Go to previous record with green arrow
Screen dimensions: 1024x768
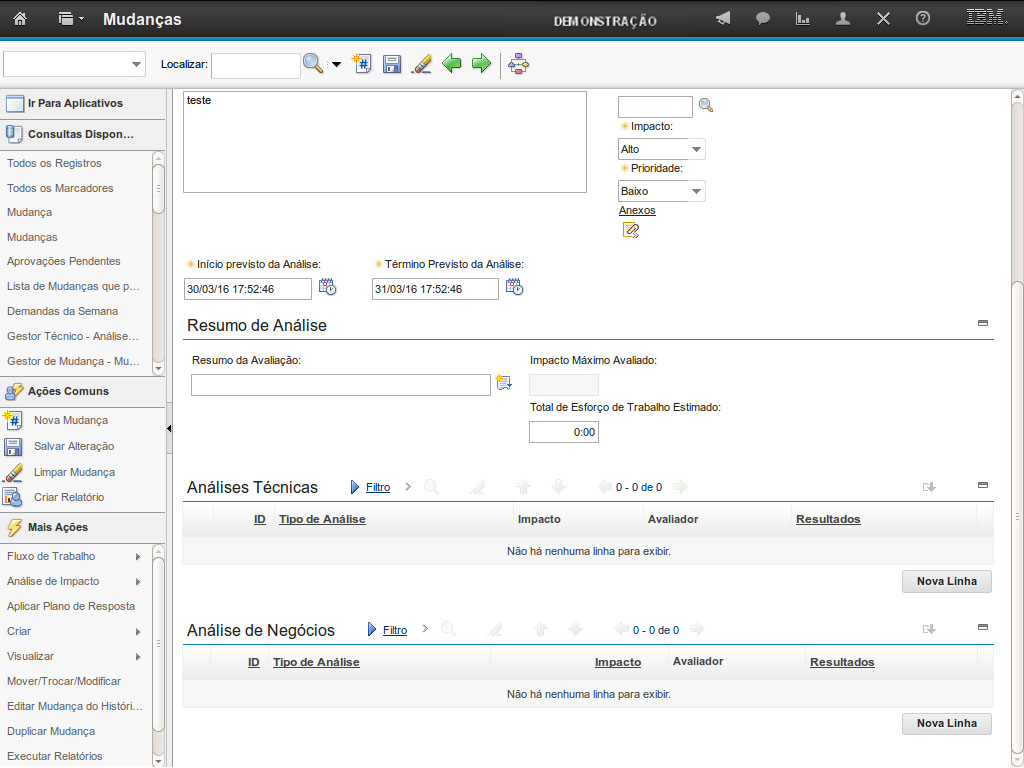pos(452,64)
